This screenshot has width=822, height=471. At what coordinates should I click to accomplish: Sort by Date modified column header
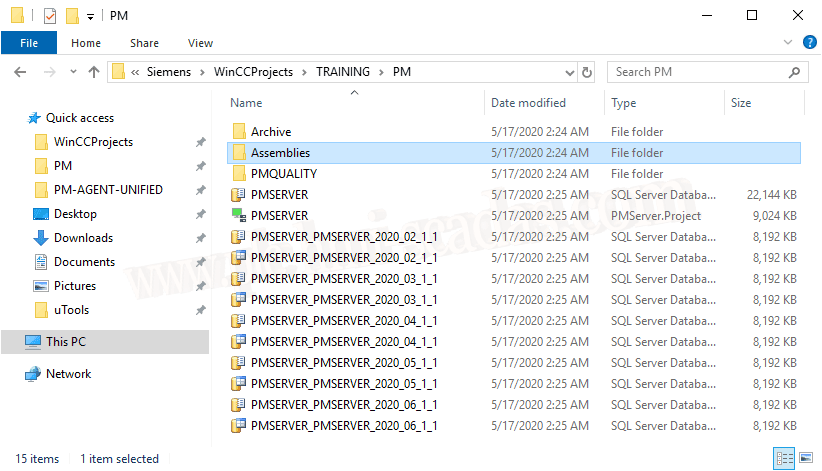(x=528, y=103)
